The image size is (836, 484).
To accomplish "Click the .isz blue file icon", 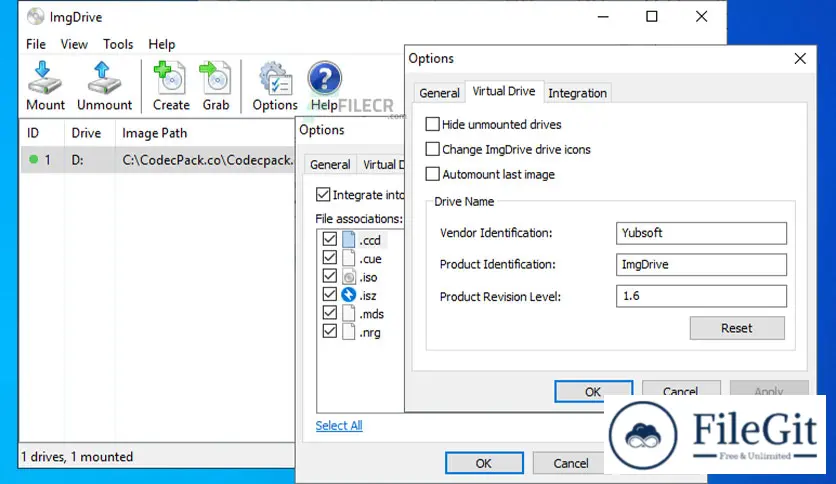I will pos(349,295).
